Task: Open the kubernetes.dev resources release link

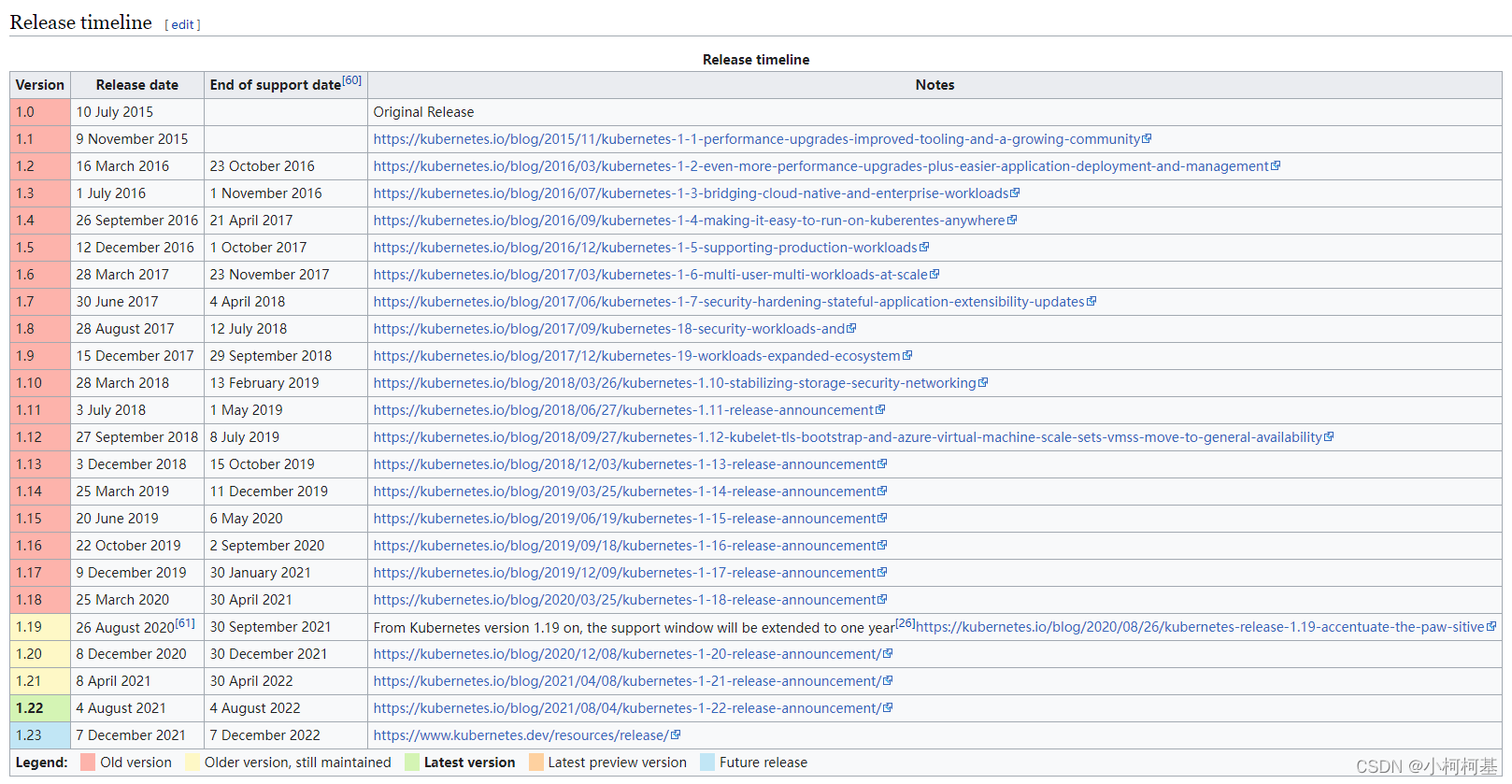Action: [521, 735]
